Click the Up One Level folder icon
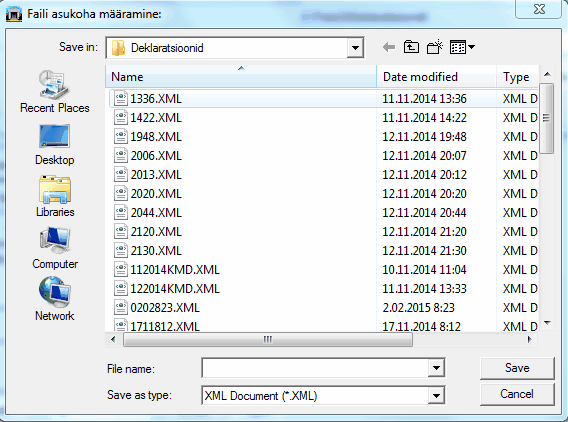568x422 pixels. pos(411,47)
